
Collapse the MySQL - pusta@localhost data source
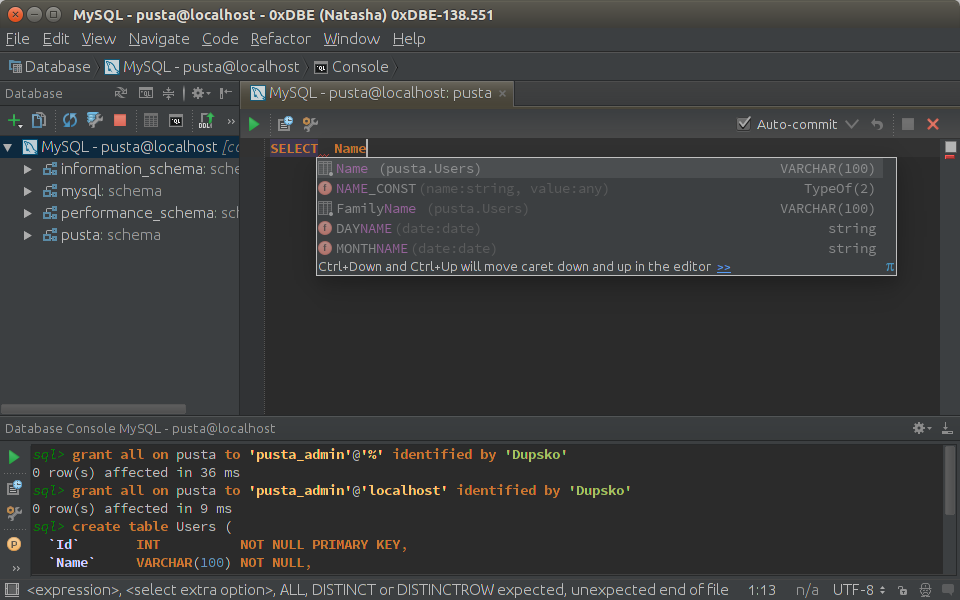9,147
